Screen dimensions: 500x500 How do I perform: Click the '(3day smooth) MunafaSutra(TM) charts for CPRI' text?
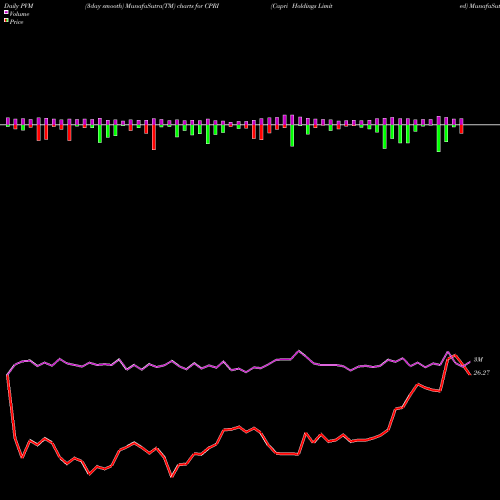tap(152, 6)
